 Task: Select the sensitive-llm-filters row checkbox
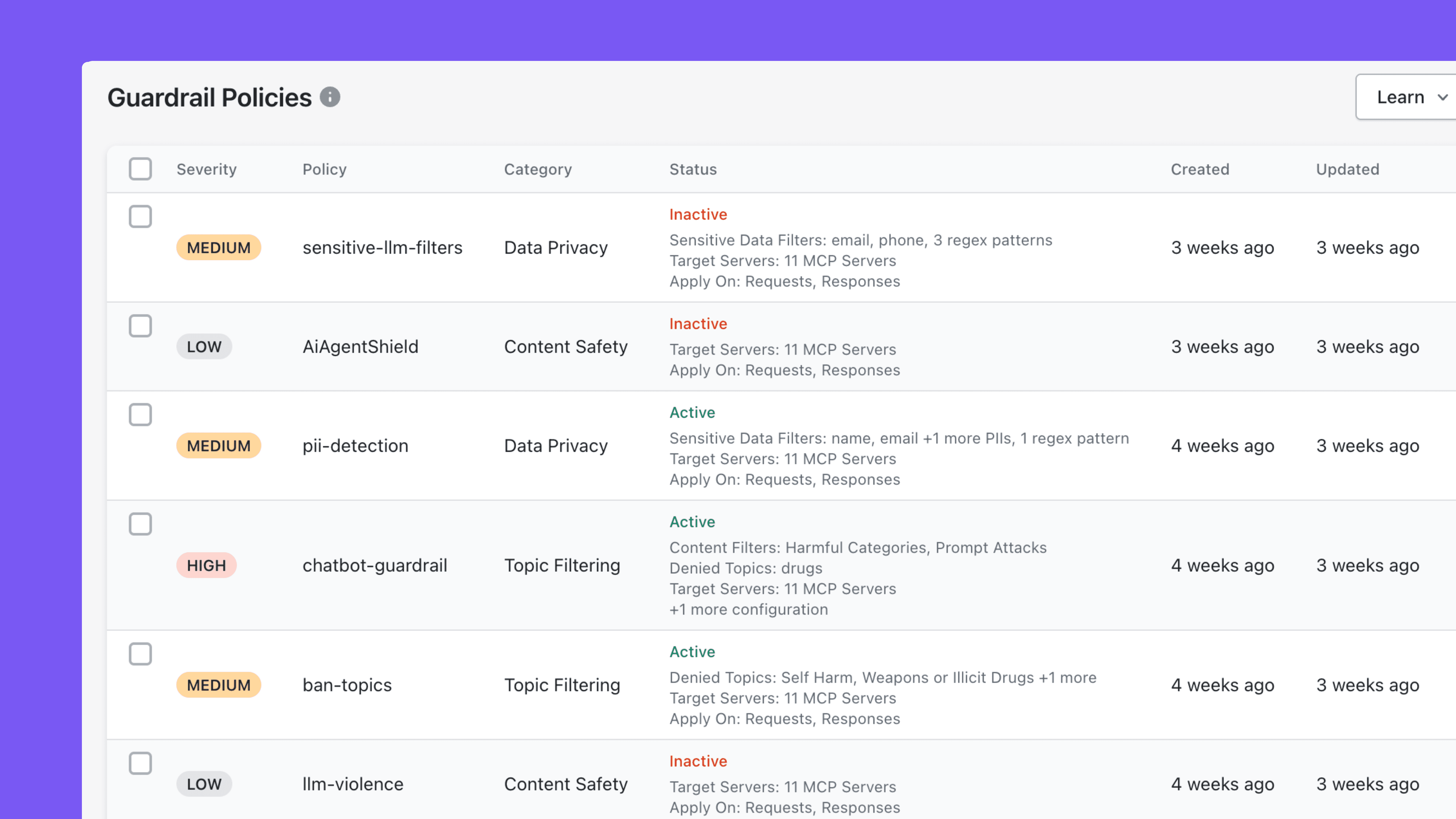click(140, 216)
